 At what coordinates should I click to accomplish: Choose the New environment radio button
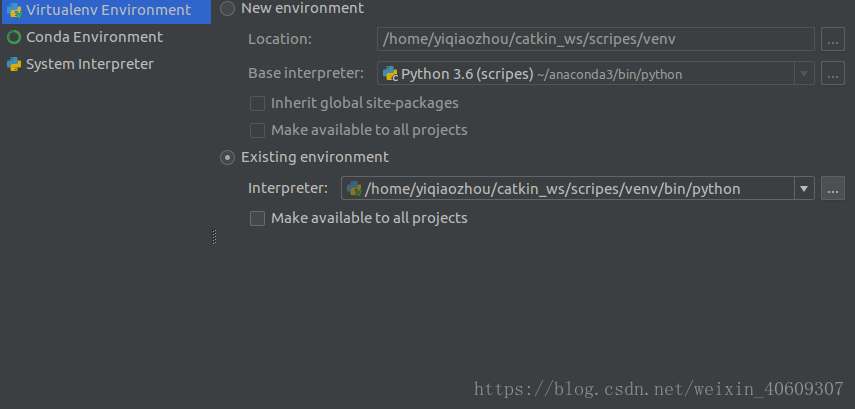coord(227,8)
